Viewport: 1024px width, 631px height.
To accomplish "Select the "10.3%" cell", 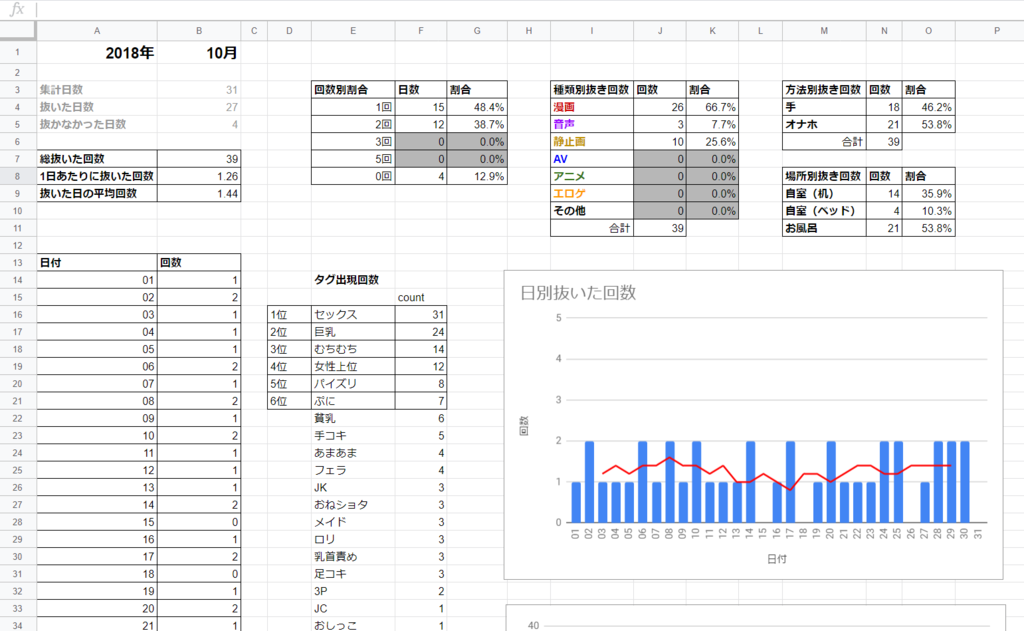I will click(x=928, y=211).
